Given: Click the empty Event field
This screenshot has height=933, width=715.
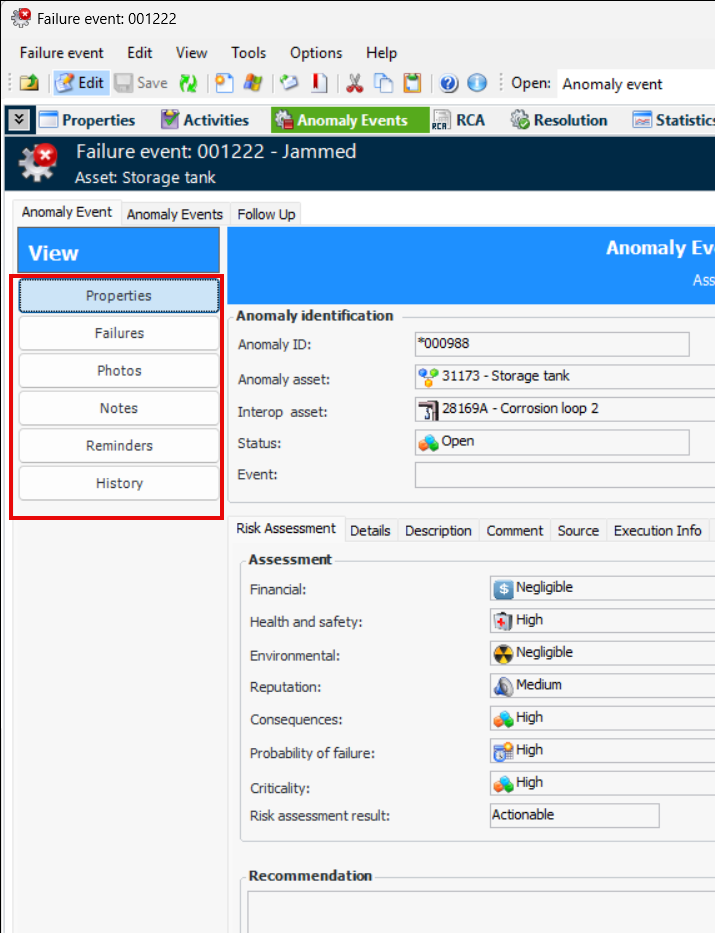Looking at the screenshot, I should 565,475.
